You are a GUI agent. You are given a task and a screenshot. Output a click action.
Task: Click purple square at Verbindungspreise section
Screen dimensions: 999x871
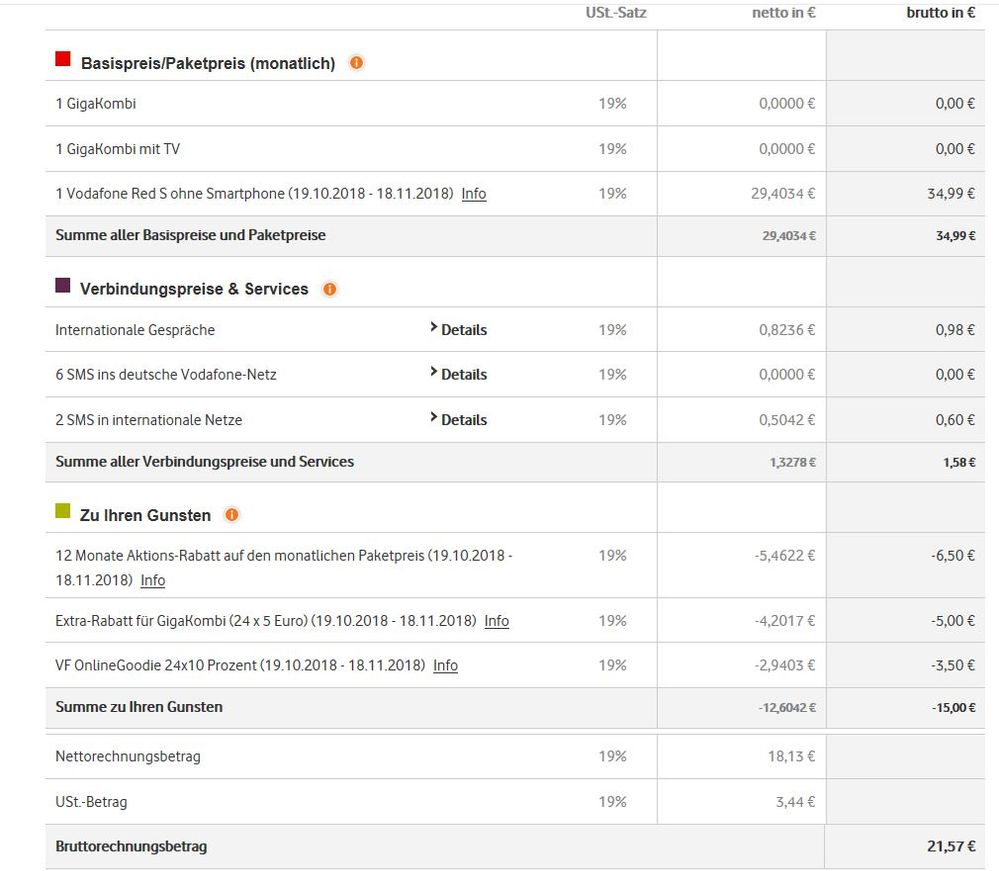(63, 286)
